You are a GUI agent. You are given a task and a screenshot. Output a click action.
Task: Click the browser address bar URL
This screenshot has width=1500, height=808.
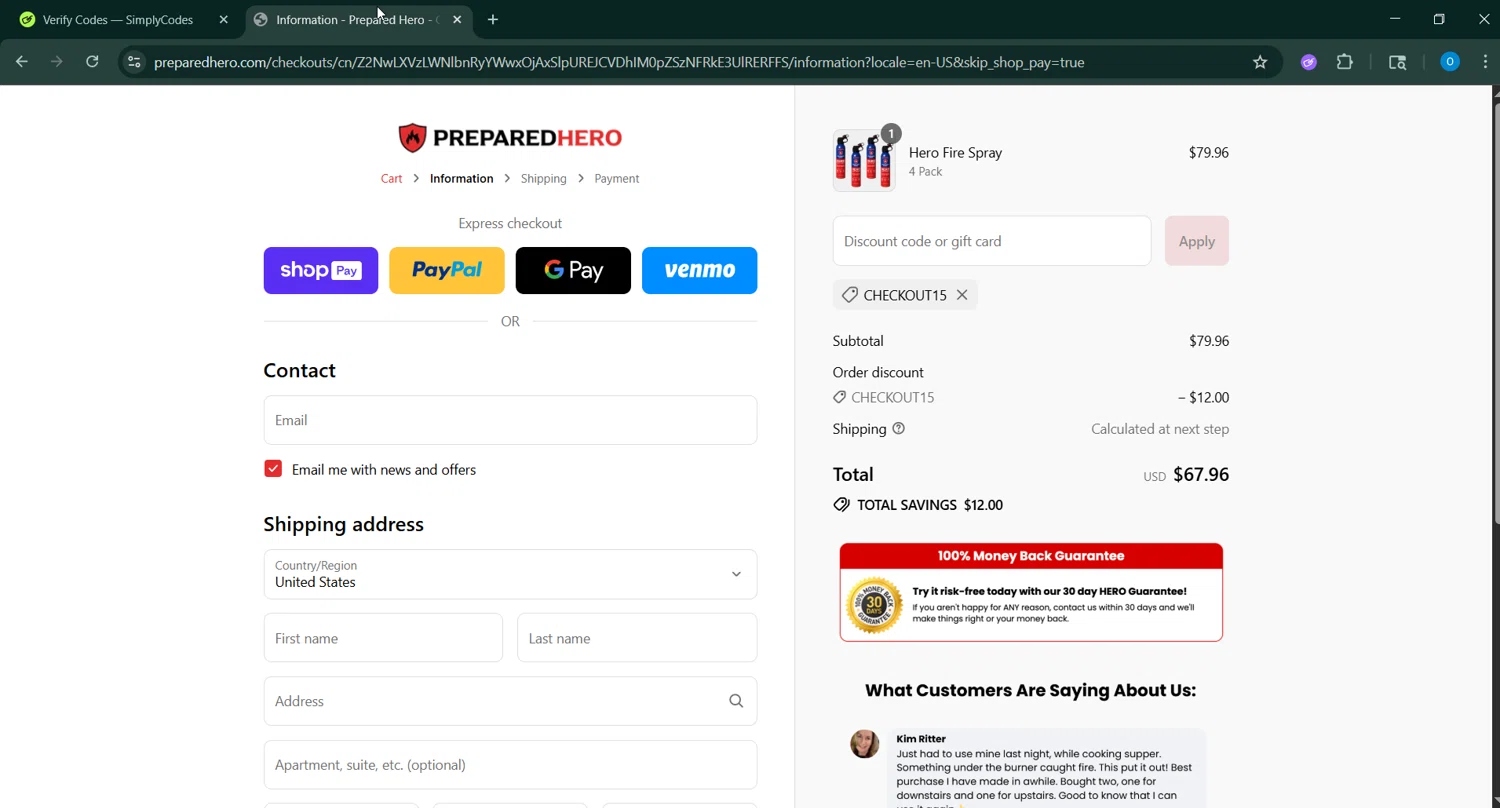pyautogui.click(x=619, y=62)
